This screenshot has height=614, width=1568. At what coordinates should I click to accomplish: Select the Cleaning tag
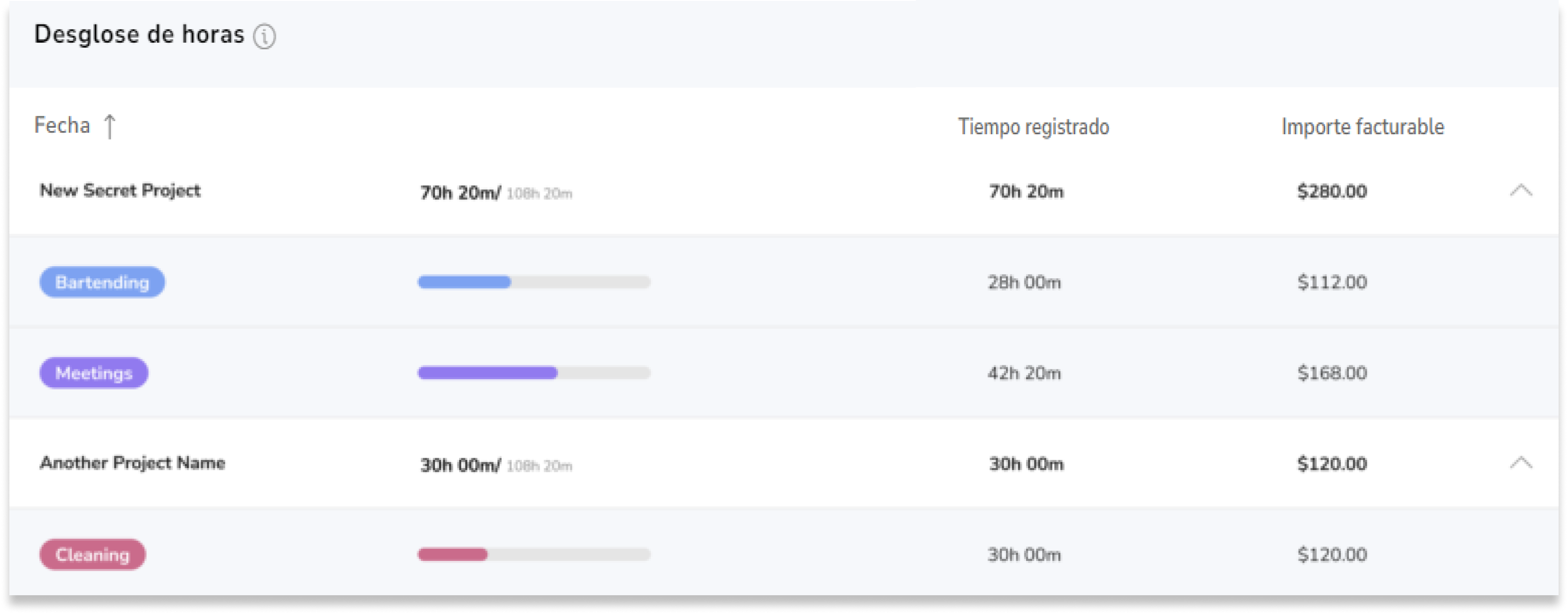click(92, 554)
